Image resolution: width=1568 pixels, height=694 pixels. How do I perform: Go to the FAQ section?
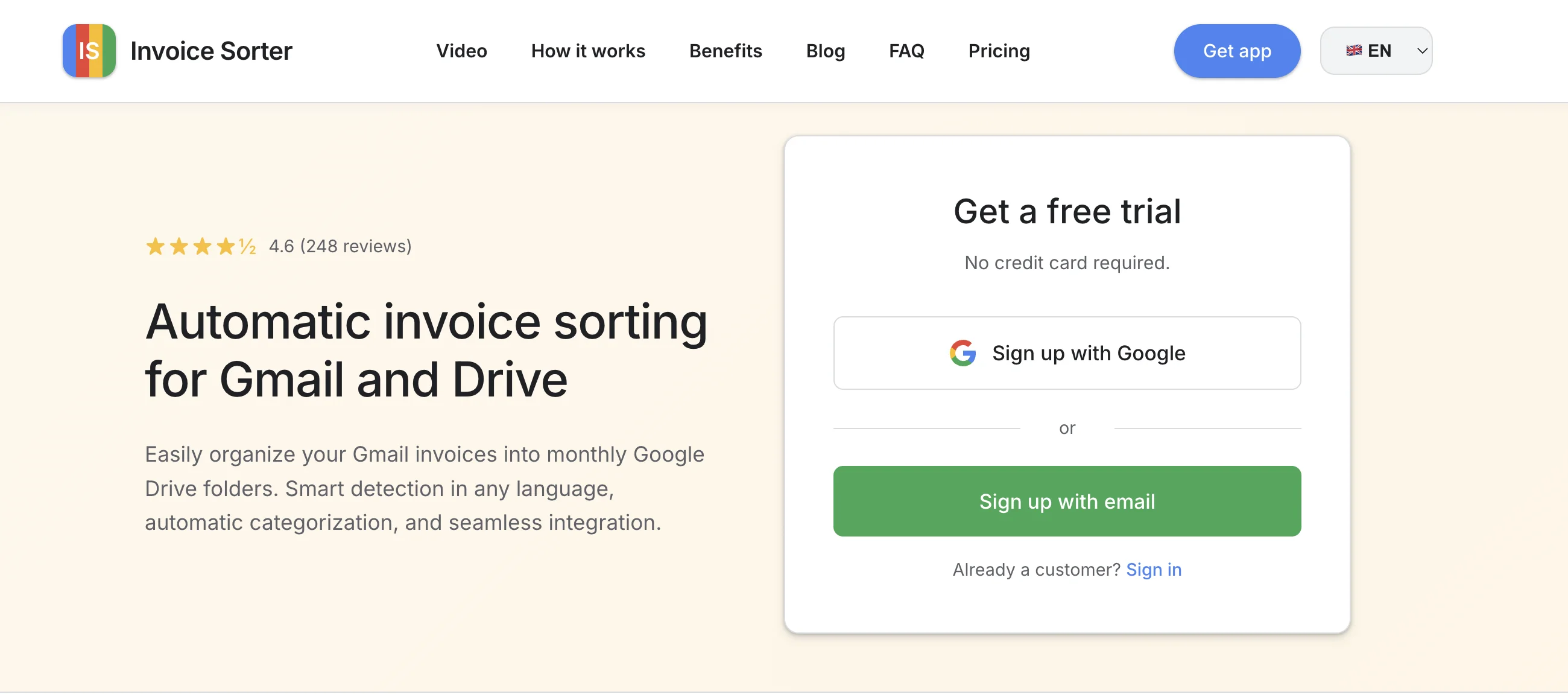point(906,51)
